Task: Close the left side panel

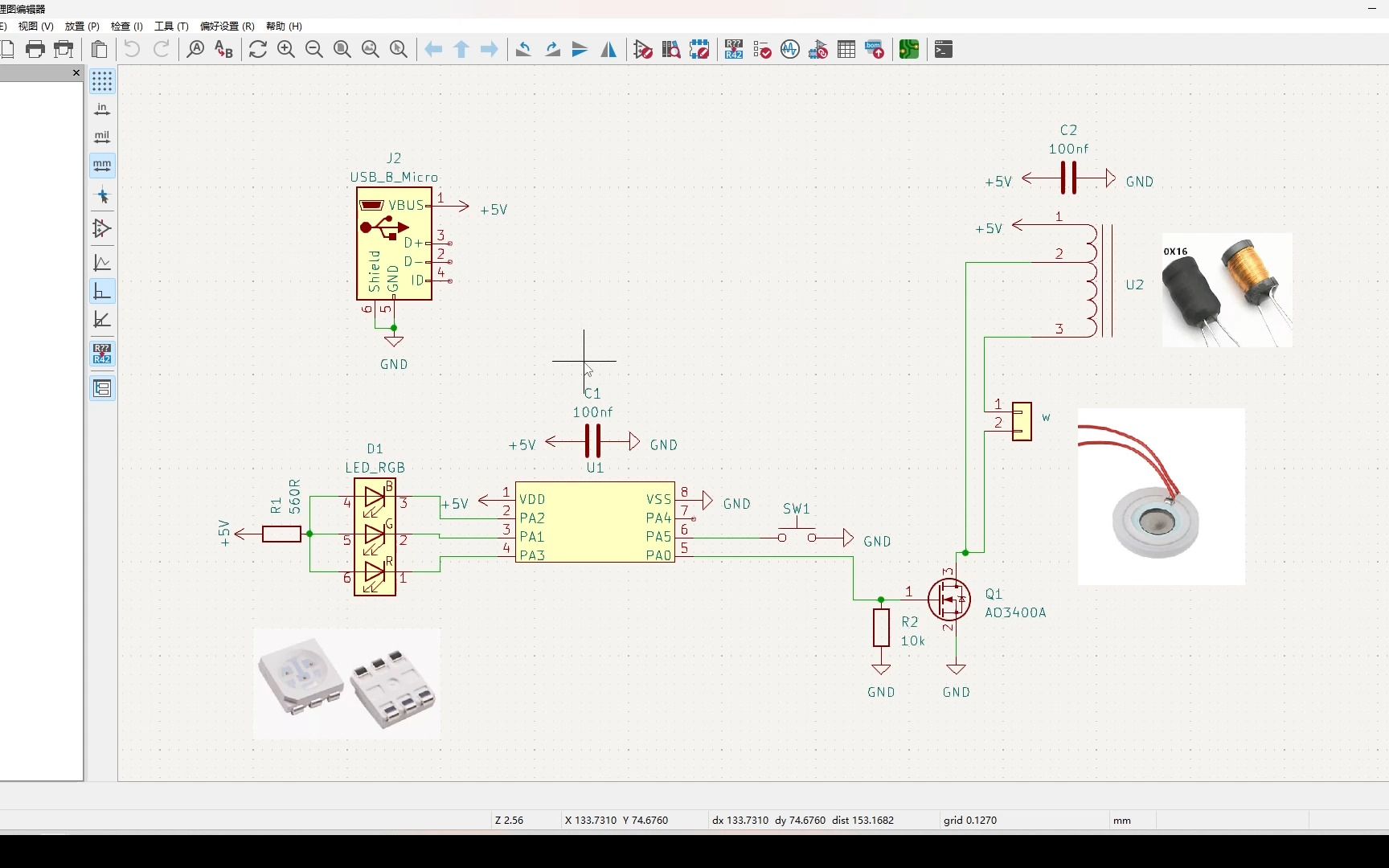Action: click(76, 73)
